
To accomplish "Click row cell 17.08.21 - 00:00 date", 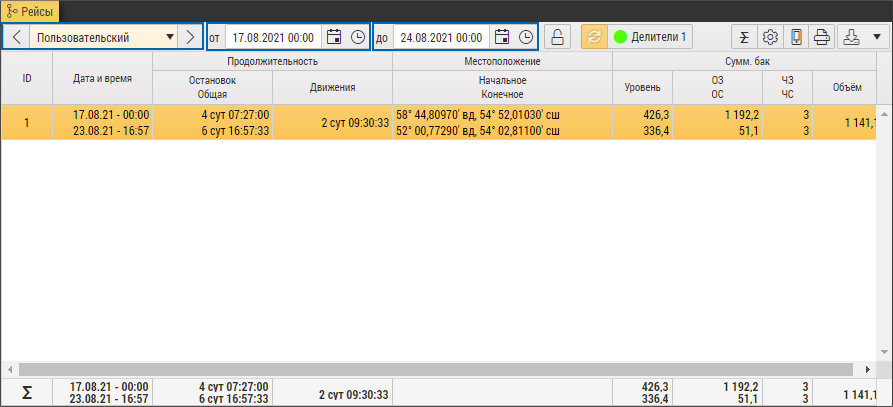I will pos(111,115).
